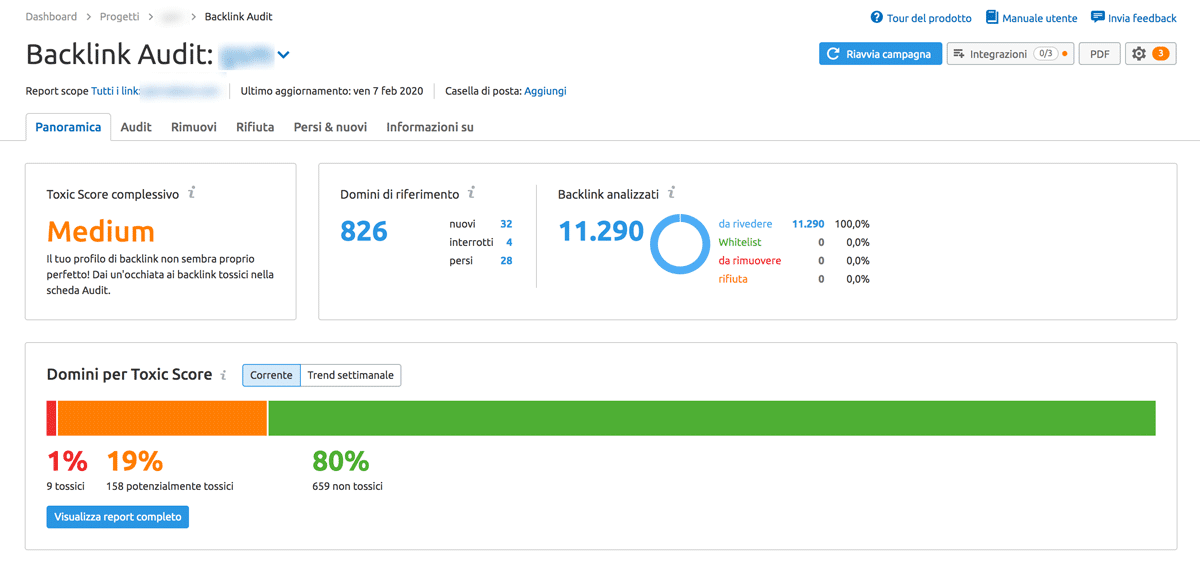
Task: Click info icon next to Toxic Score complessivo
Action: pos(192,193)
